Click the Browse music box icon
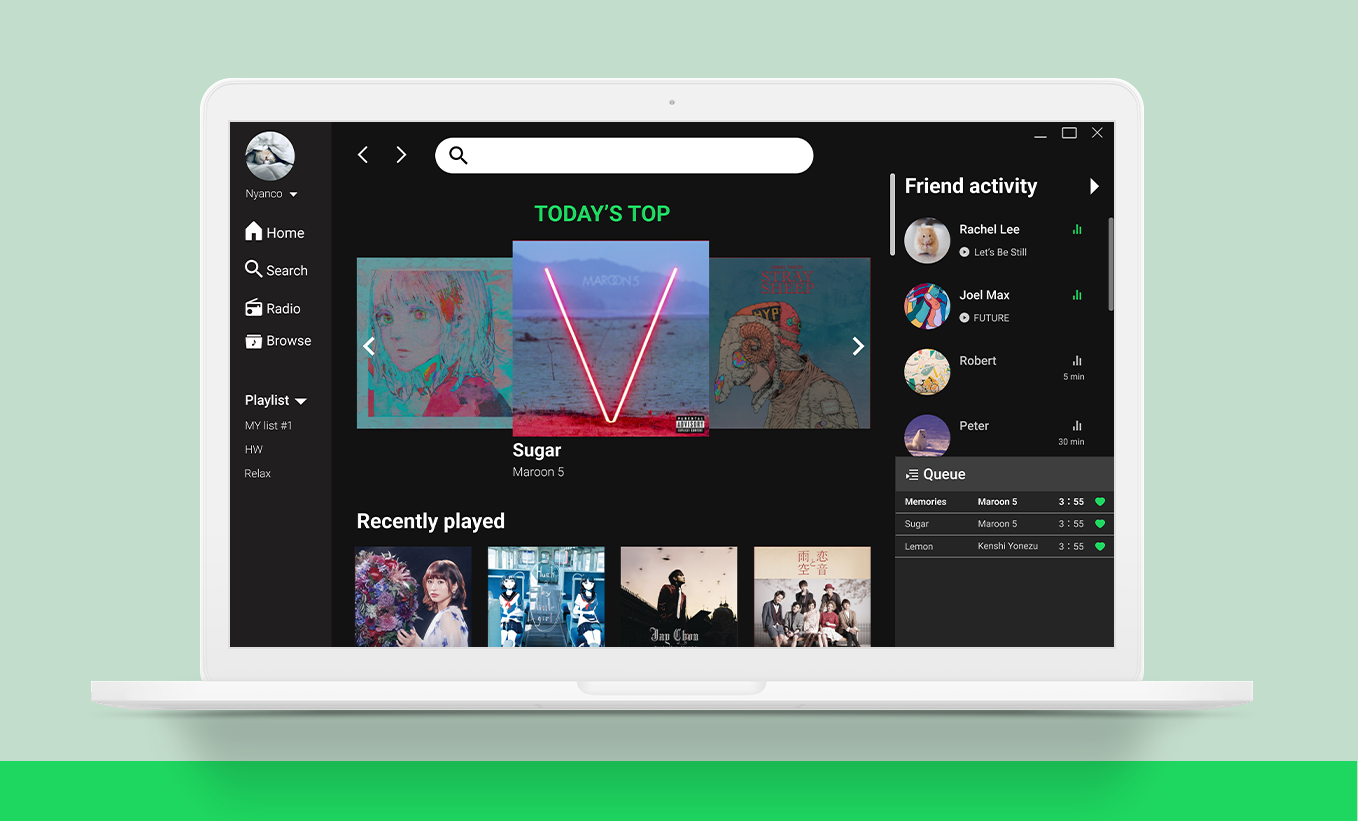 [x=254, y=341]
